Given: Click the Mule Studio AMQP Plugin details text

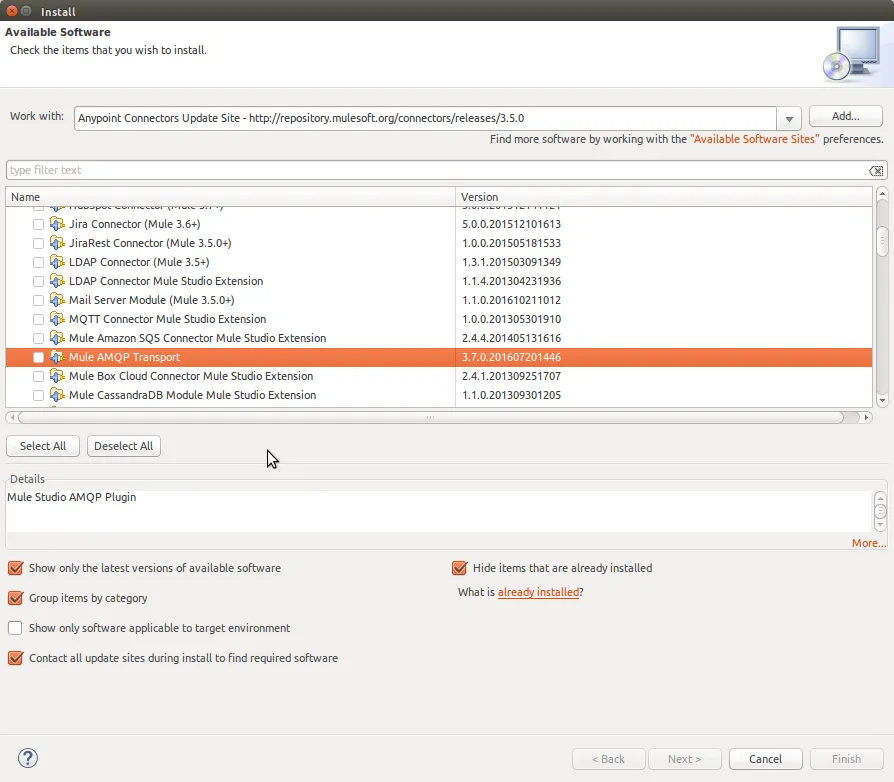Looking at the screenshot, I should tap(72, 497).
